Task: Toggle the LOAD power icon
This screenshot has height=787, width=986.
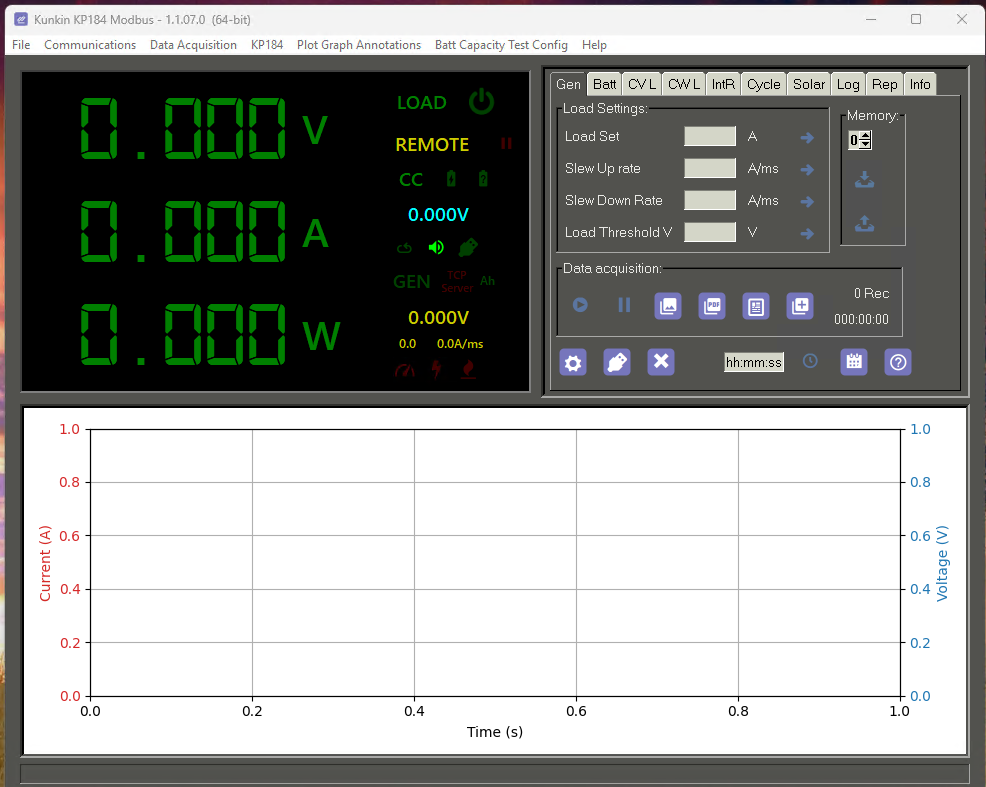Action: click(482, 102)
